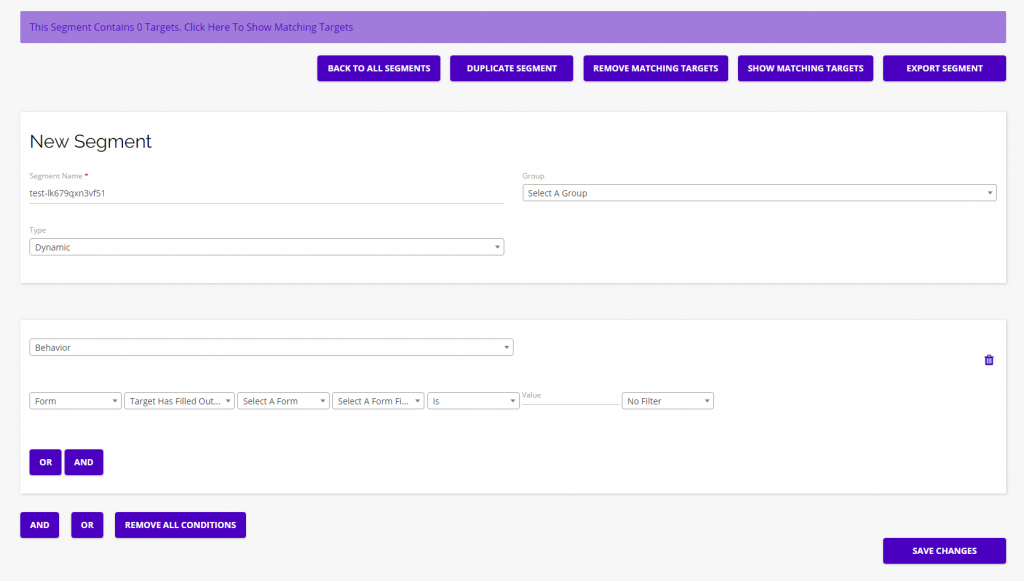Viewport: 1024px width, 581px height.
Task: Expand the Select A Form Field dropdown
Action: 377,400
